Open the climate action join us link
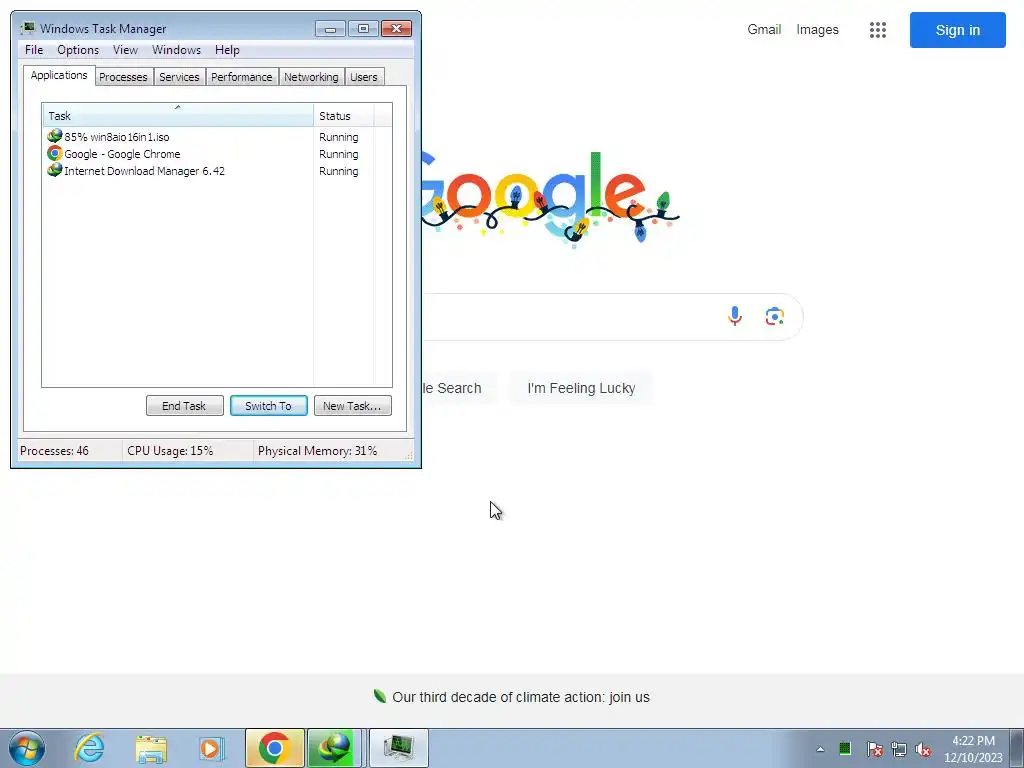The height and width of the screenshot is (768, 1024). 520,697
